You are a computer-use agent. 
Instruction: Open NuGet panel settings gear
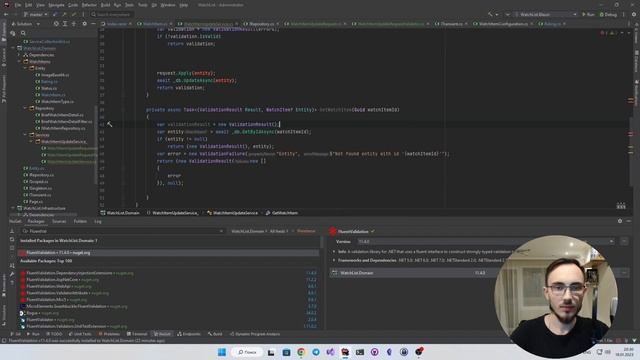pyautogui.click(x=620, y=221)
